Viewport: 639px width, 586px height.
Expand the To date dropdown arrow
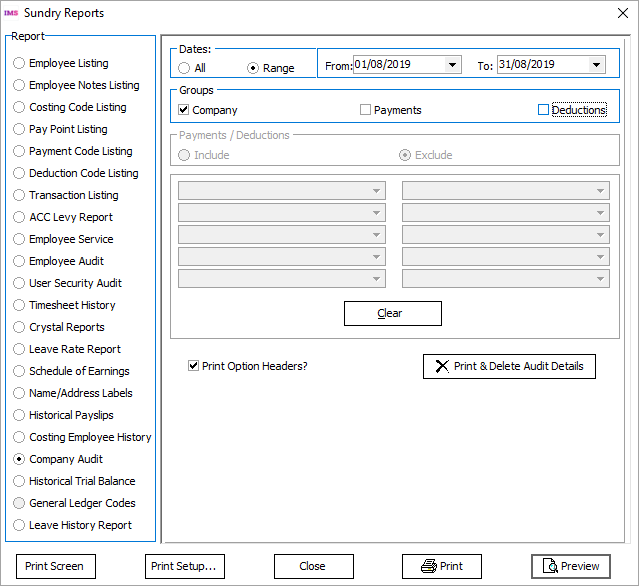coord(596,65)
